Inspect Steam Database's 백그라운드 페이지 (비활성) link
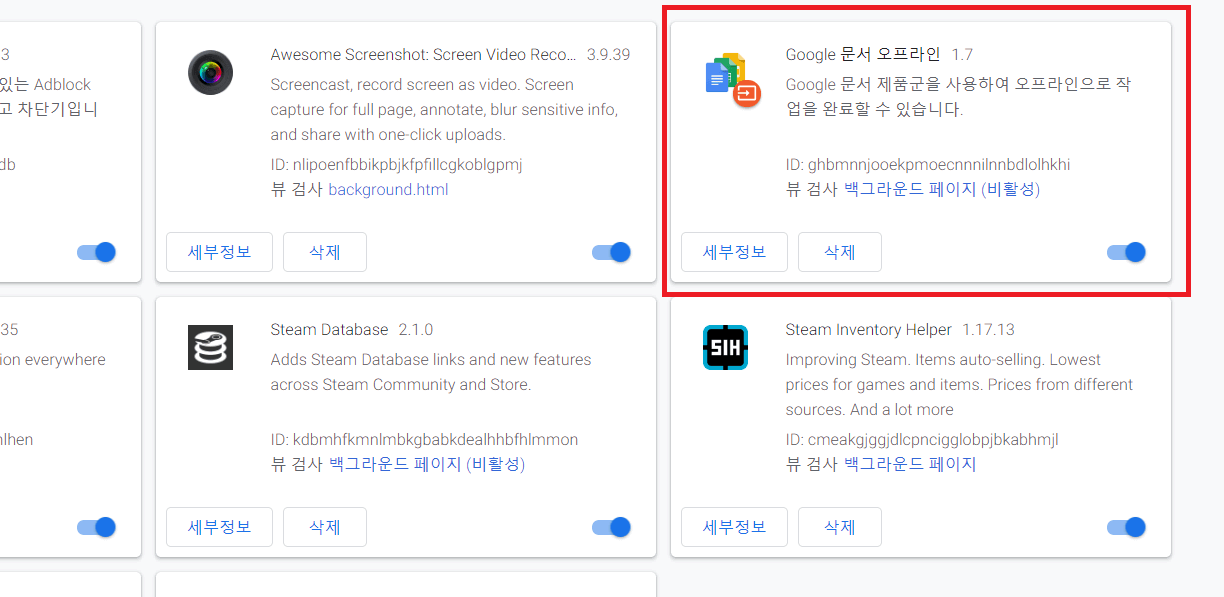1224x597 pixels. 427,464
